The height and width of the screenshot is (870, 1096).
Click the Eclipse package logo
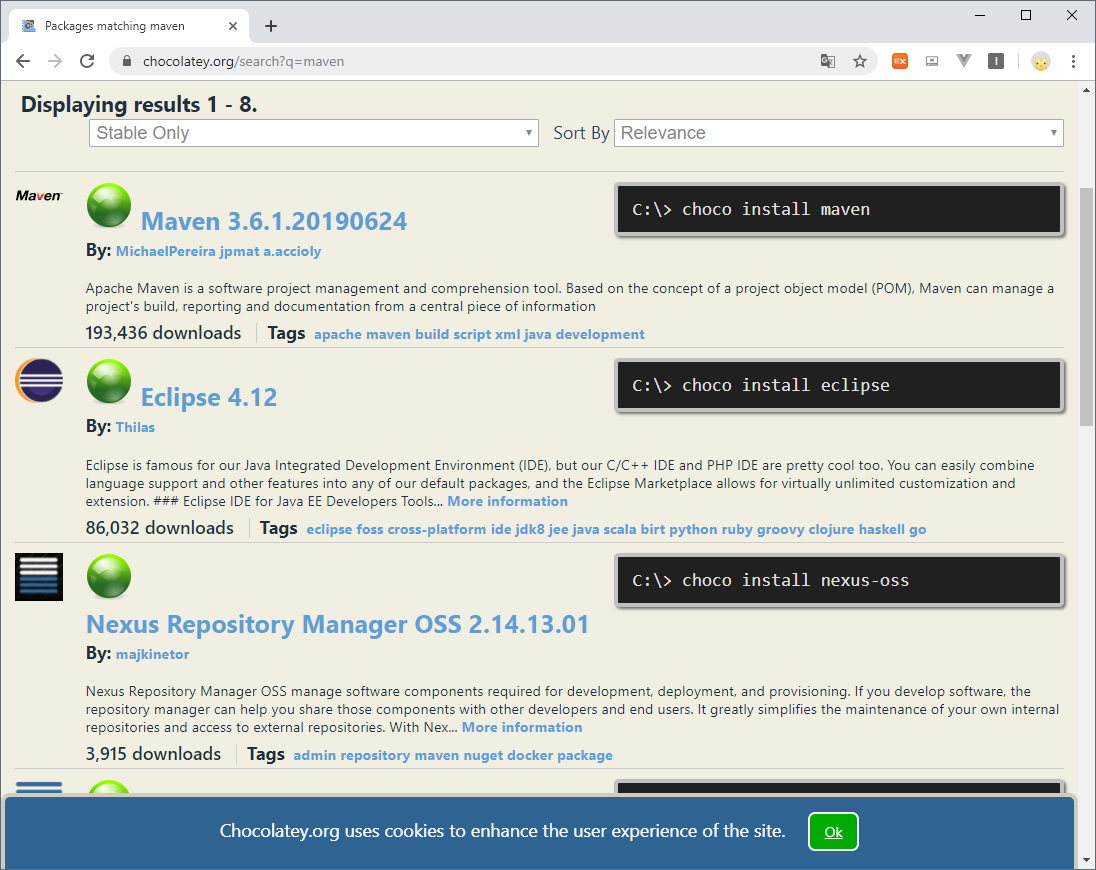39,380
